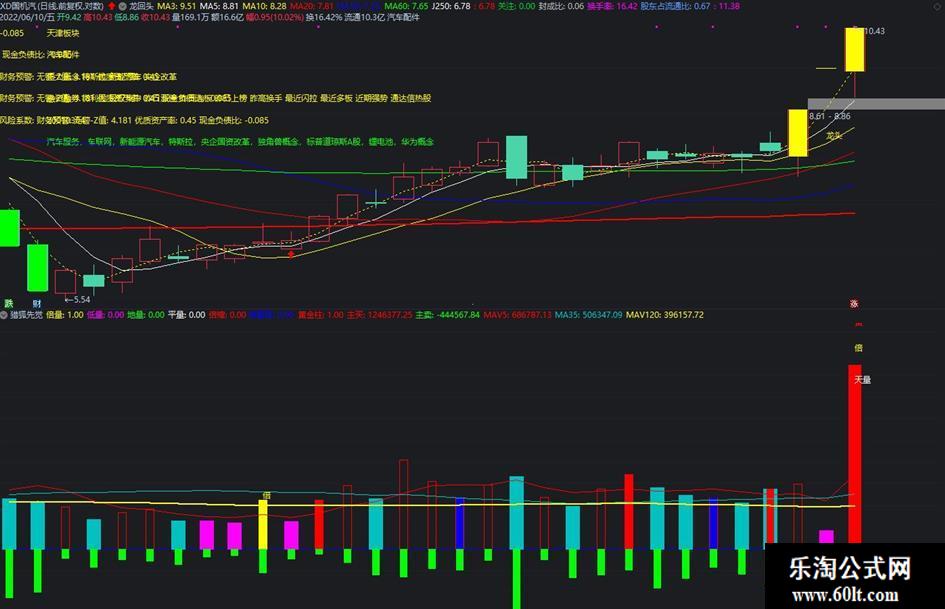945x609 pixels.
Task: Click the date 2022/06/10/五
Action: (27, 17)
